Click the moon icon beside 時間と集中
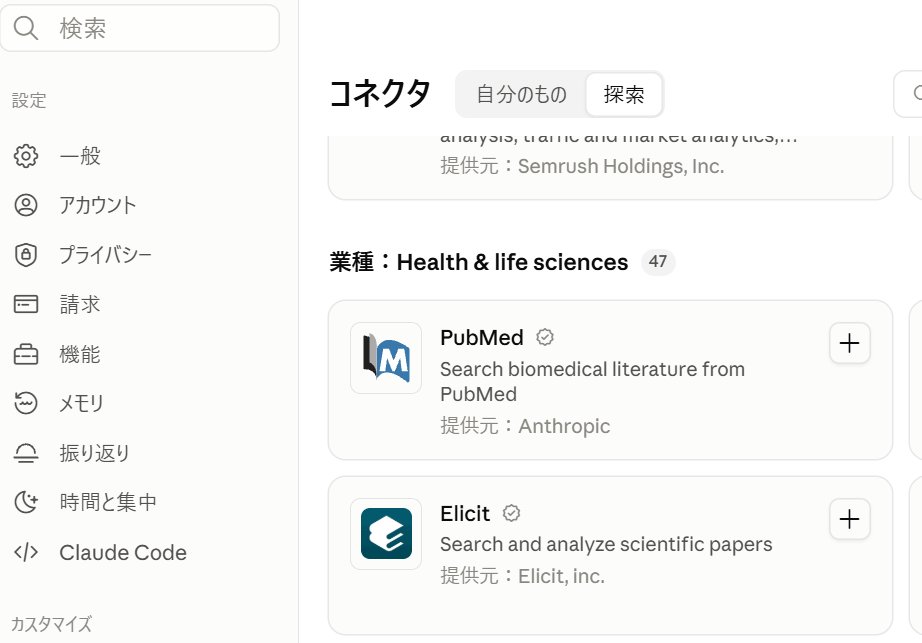 (26, 502)
